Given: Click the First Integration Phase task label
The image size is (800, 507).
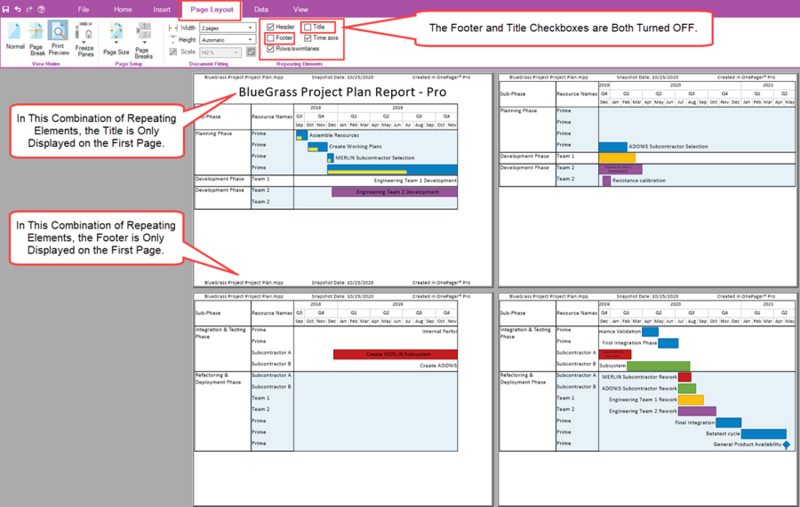Looking at the screenshot, I should point(629,343).
